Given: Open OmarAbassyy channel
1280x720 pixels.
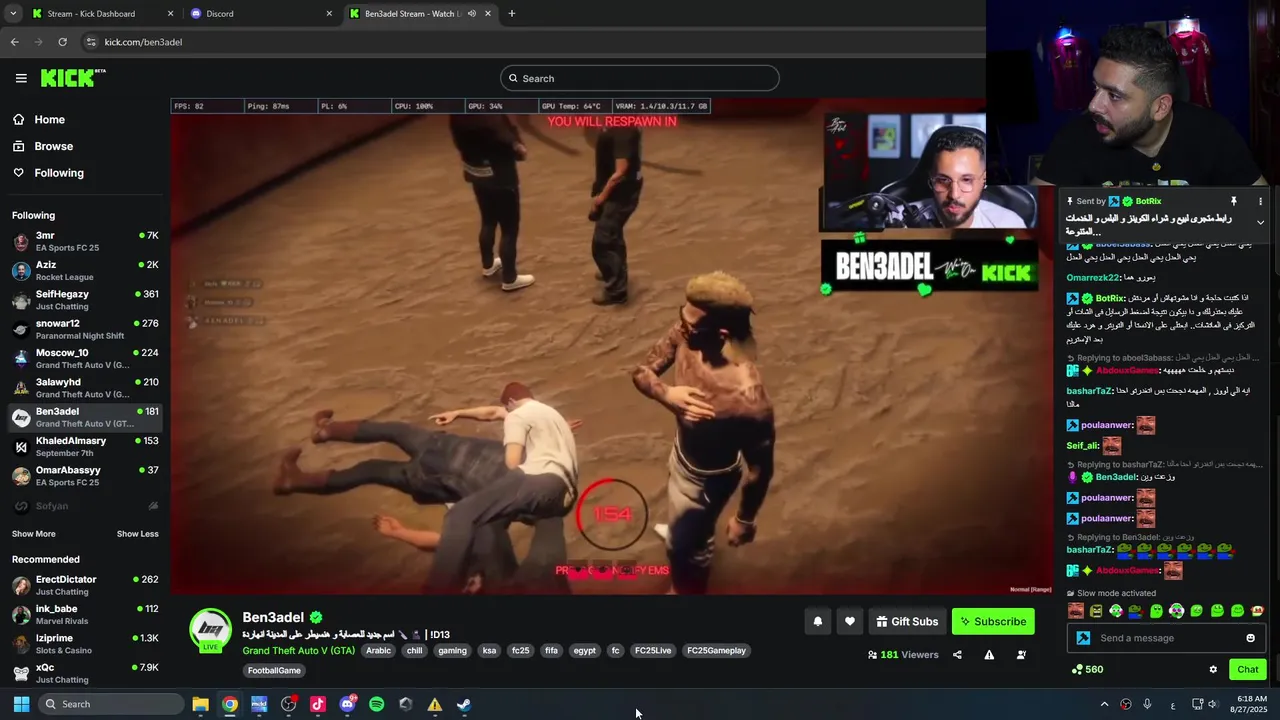Looking at the screenshot, I should pos(85,476).
